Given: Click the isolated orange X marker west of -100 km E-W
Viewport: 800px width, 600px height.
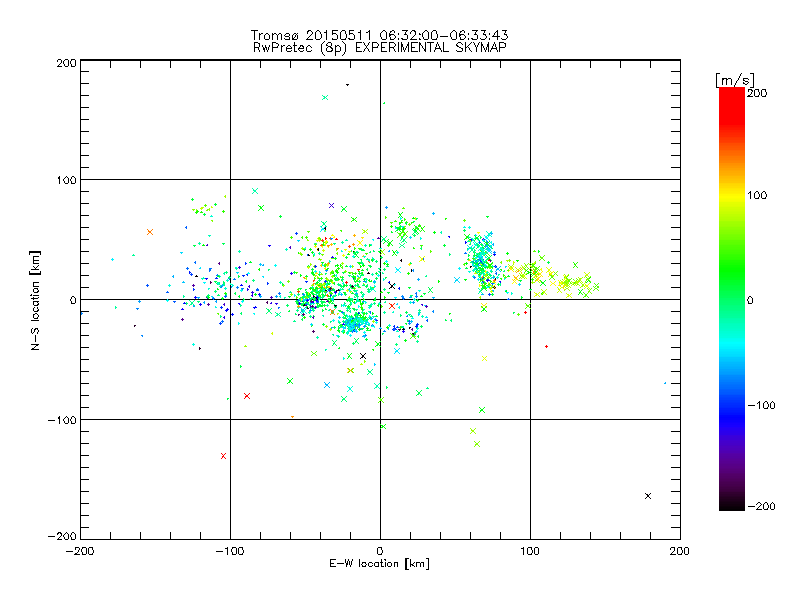Looking at the screenshot, I should tap(150, 232).
